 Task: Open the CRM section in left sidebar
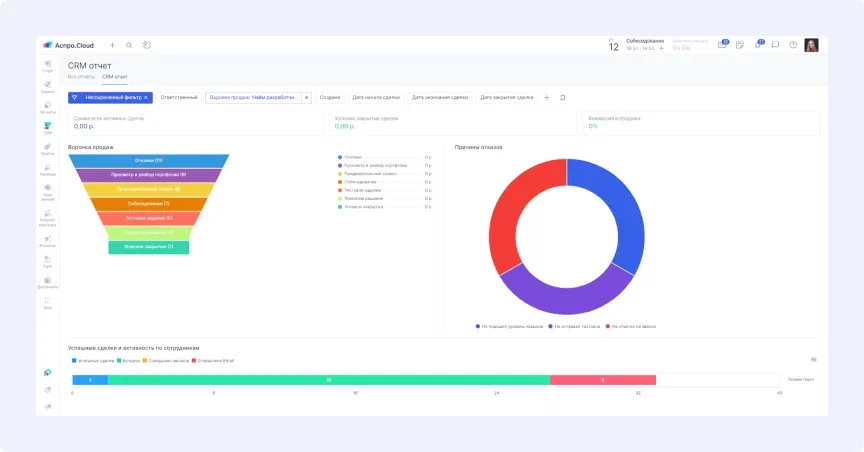point(48,127)
